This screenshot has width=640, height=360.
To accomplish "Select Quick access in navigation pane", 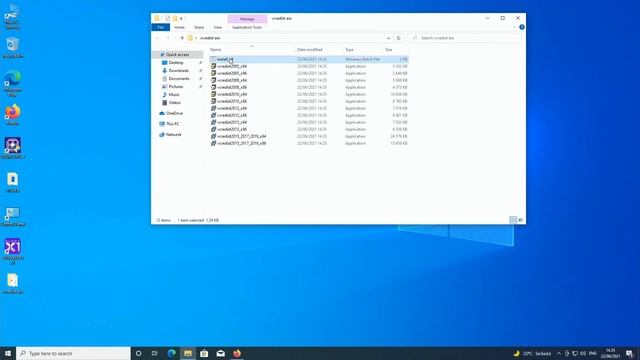I will 178,54.
